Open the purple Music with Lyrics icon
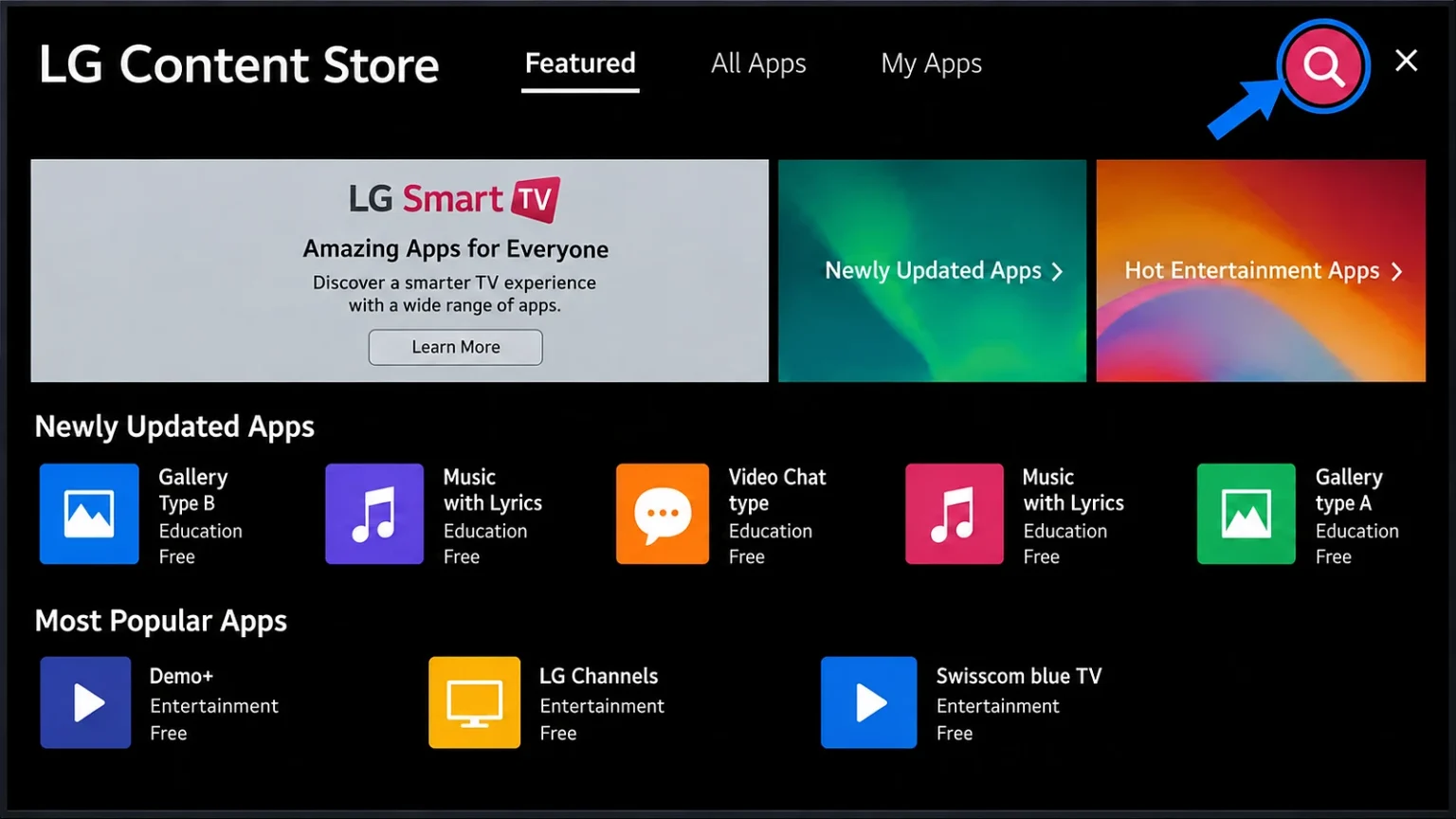 click(374, 514)
